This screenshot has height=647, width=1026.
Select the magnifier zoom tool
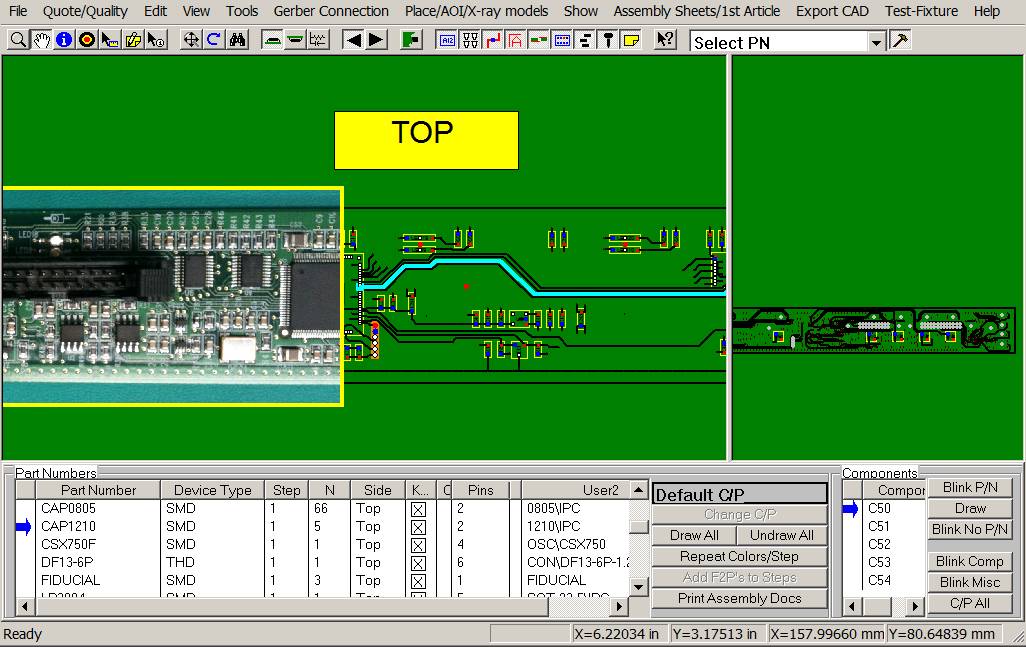point(18,41)
